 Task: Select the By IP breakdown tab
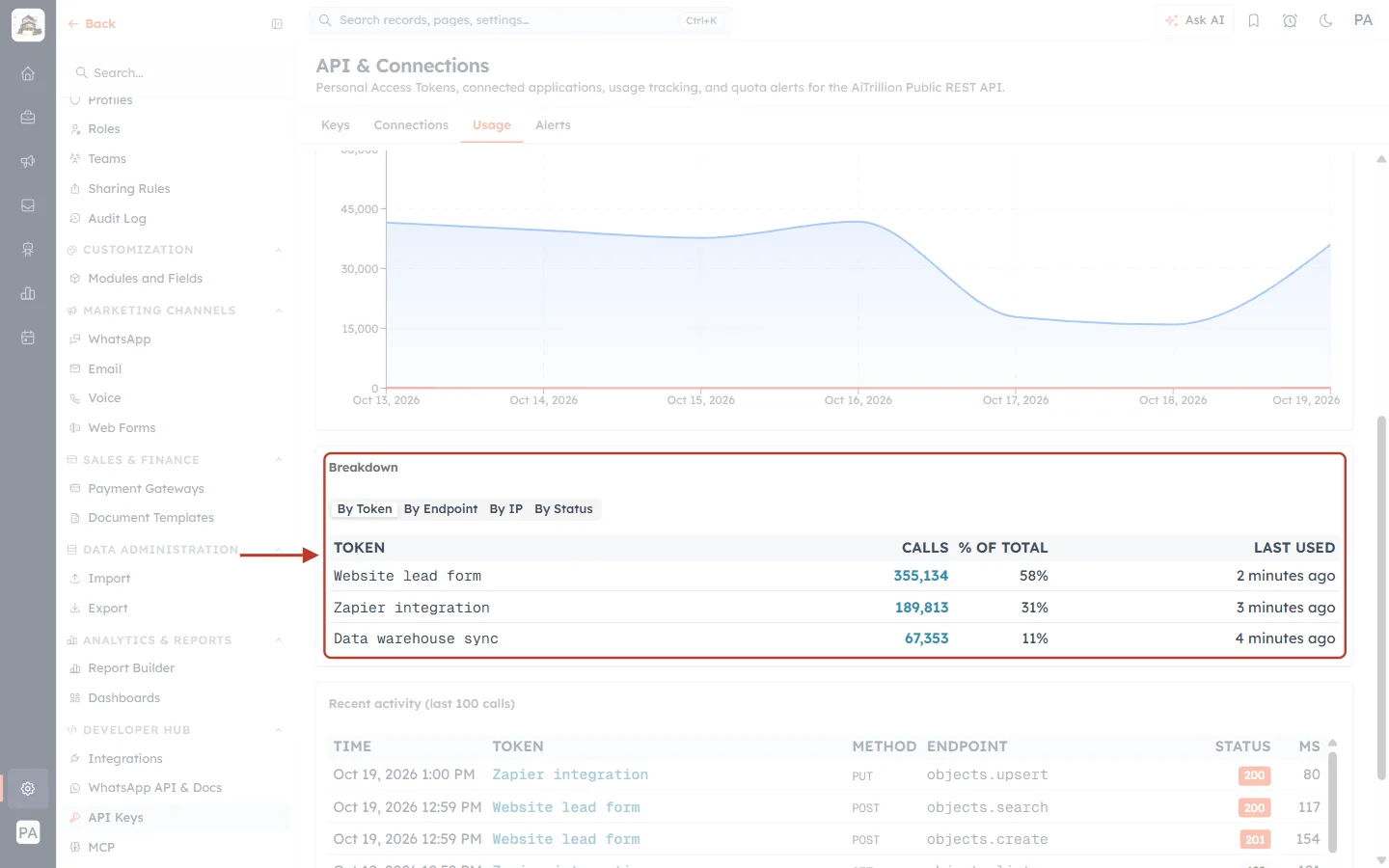[506, 509]
